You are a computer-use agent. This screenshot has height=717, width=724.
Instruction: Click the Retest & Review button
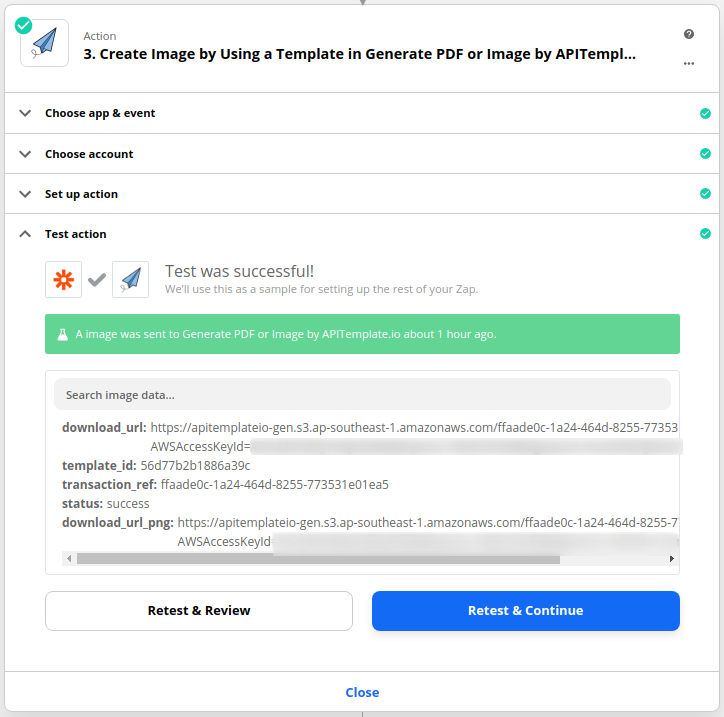[x=199, y=610]
